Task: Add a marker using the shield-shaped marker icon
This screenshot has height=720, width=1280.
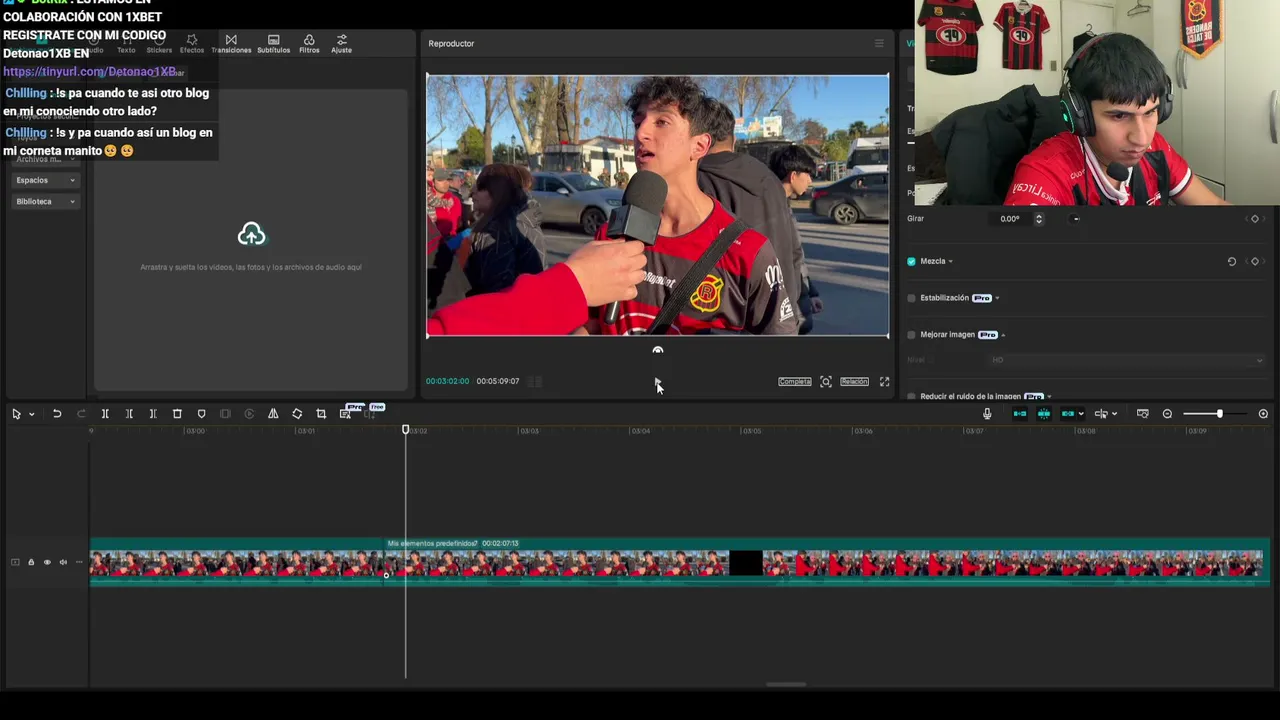Action: pyautogui.click(x=201, y=414)
